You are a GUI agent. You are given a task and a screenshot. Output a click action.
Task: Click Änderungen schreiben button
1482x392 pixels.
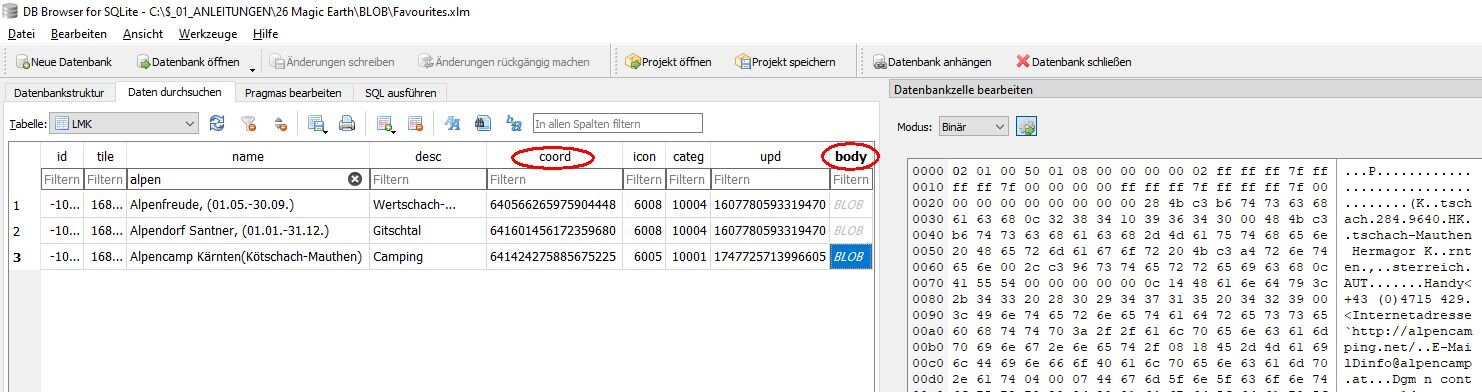click(331, 62)
